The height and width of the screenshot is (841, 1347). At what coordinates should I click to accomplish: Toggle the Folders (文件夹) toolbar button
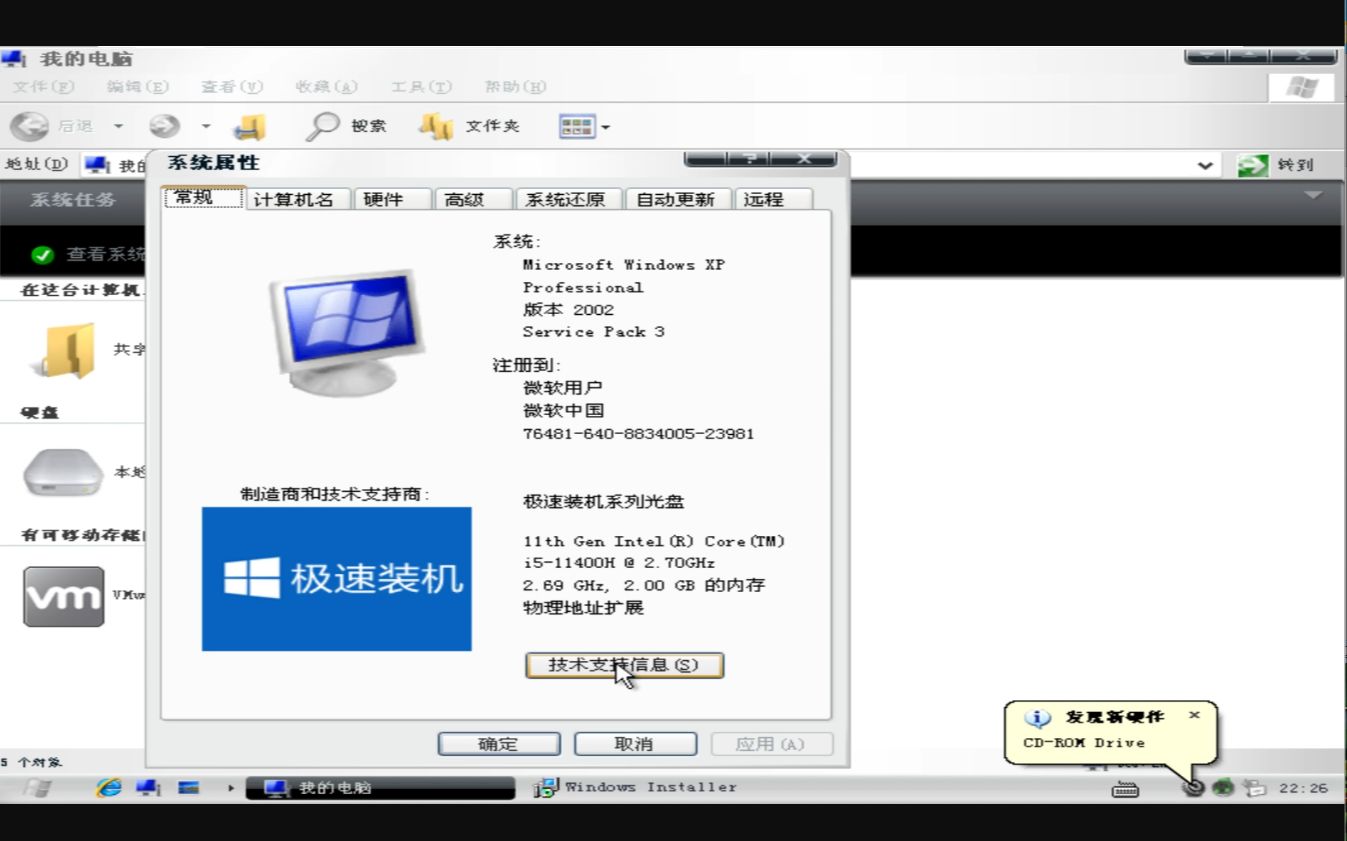pos(469,126)
